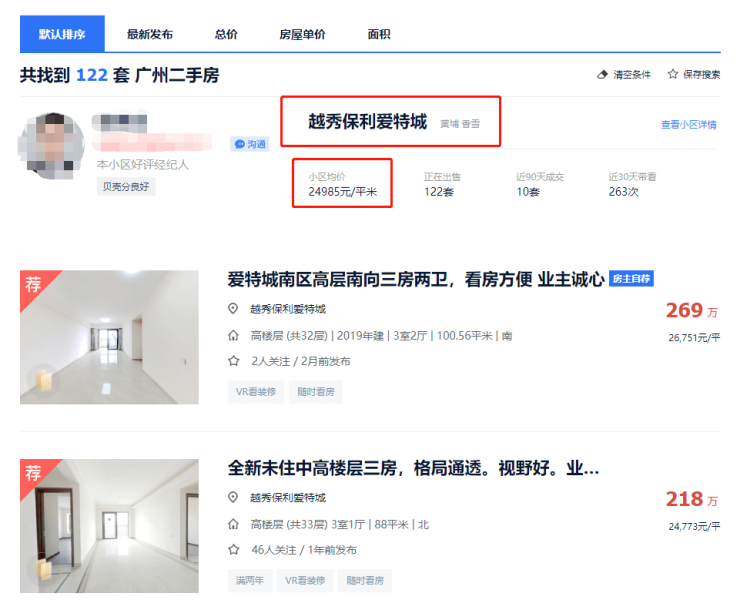Screen dimensions: 740x610
Task: Open listing title 全新未住中高楼层三房
Action: (413, 468)
